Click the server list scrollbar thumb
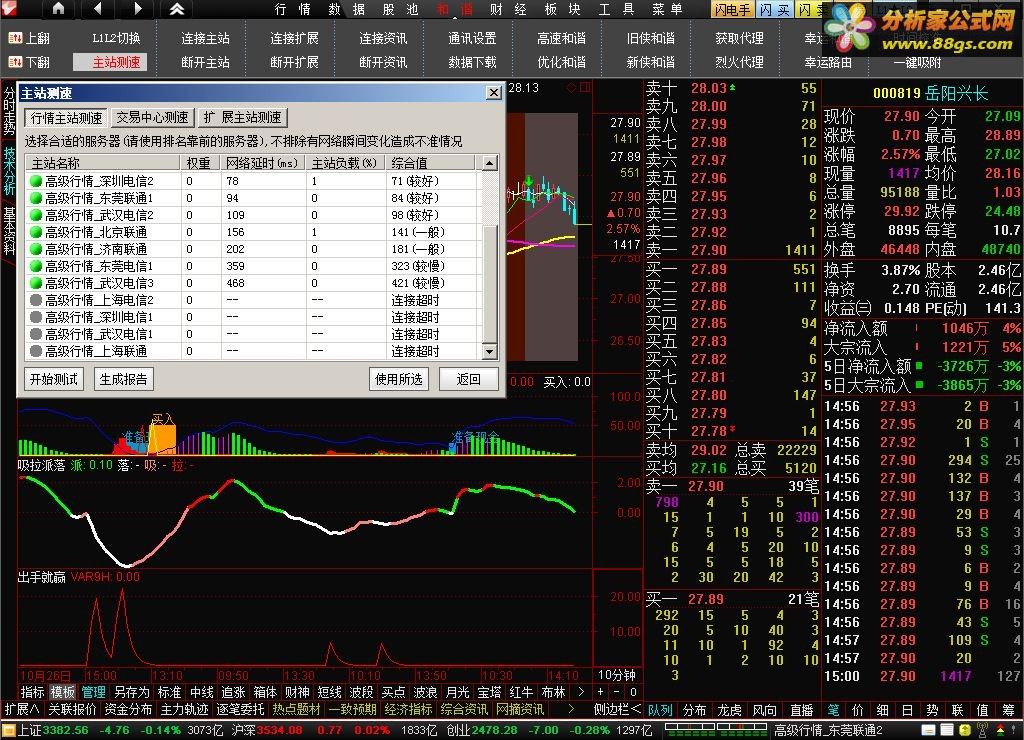Screen dimensions: 1024x740 490,284
